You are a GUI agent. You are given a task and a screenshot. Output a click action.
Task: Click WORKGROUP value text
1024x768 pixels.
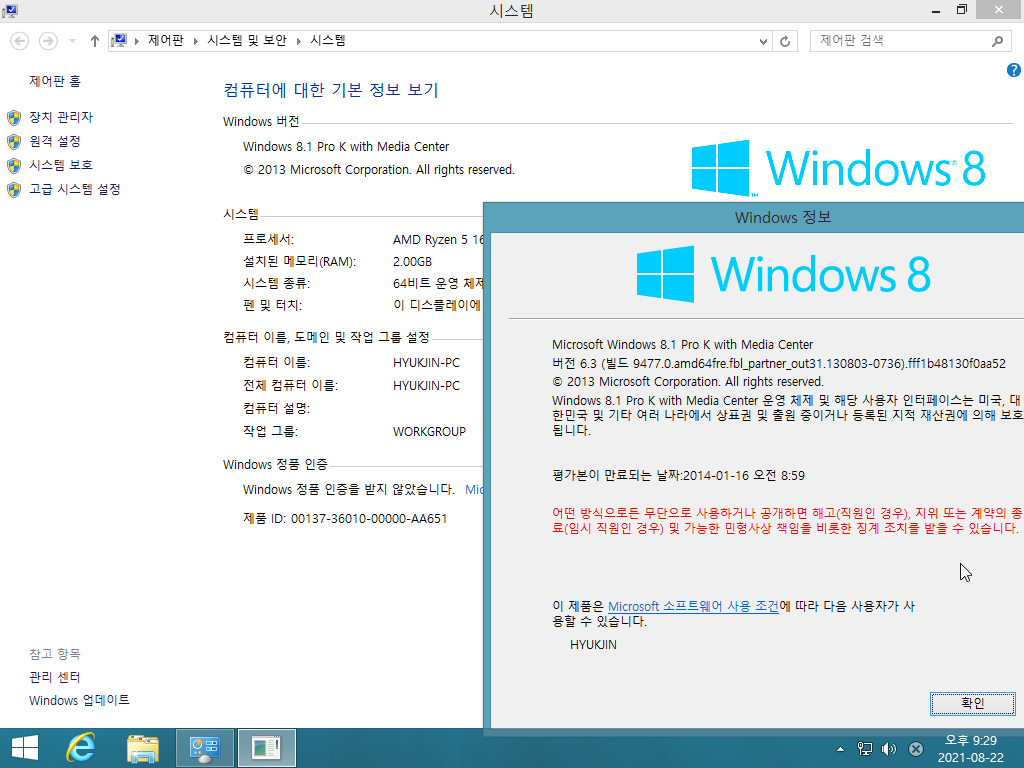(429, 432)
